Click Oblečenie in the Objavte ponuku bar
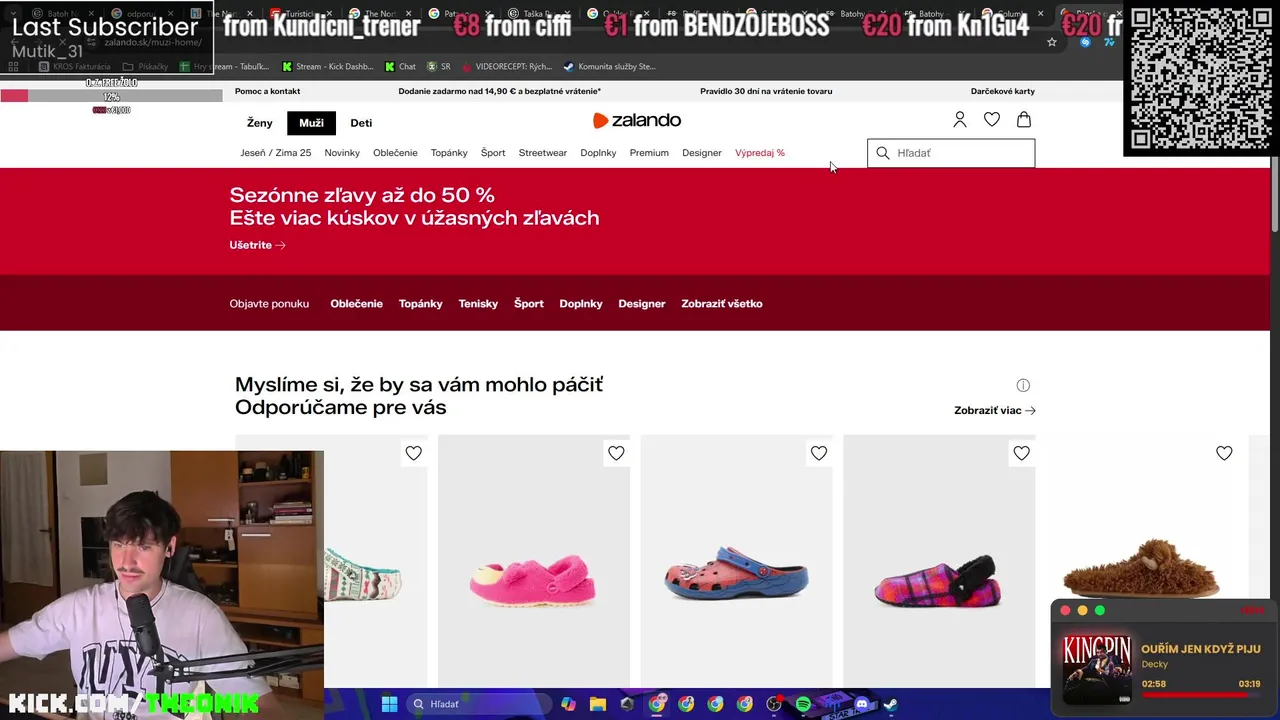The height and width of the screenshot is (720, 1280). point(356,304)
